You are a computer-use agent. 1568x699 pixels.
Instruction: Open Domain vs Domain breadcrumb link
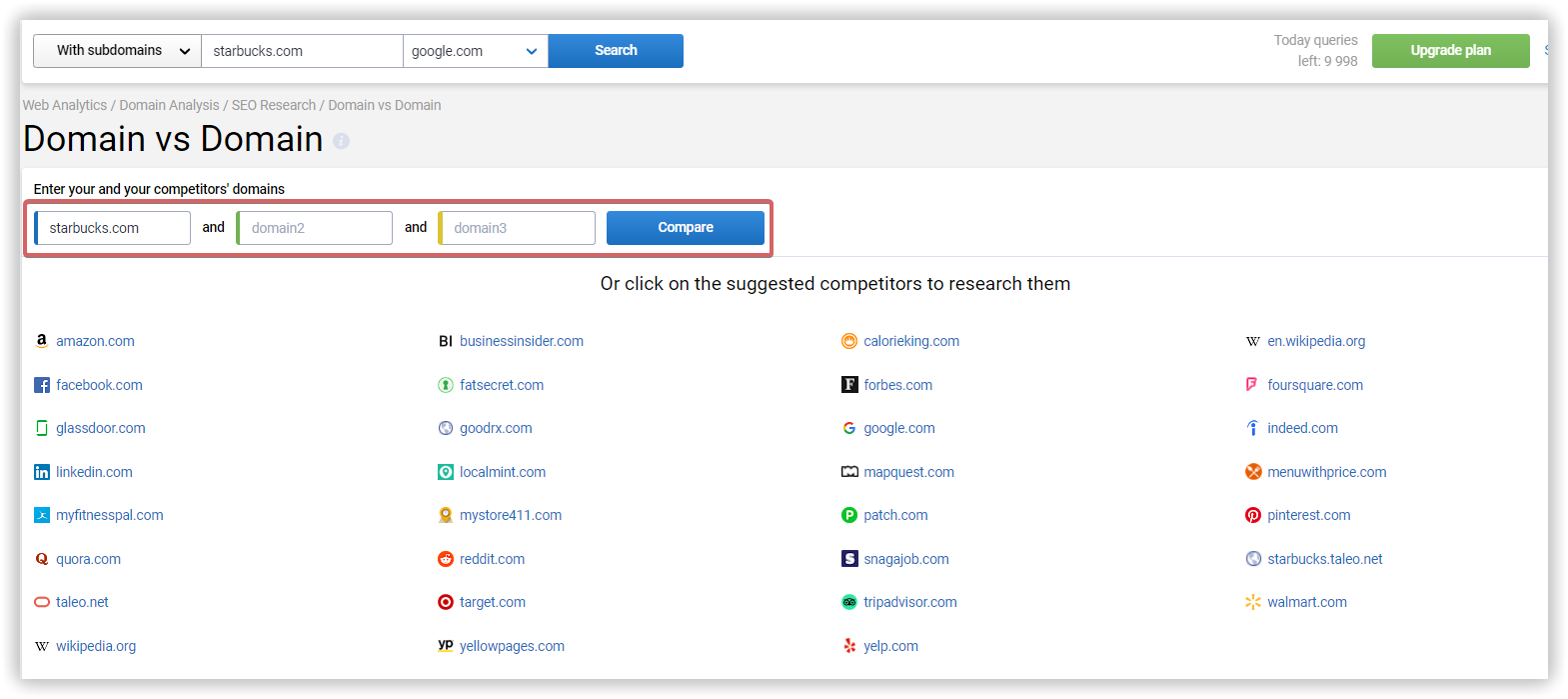385,105
